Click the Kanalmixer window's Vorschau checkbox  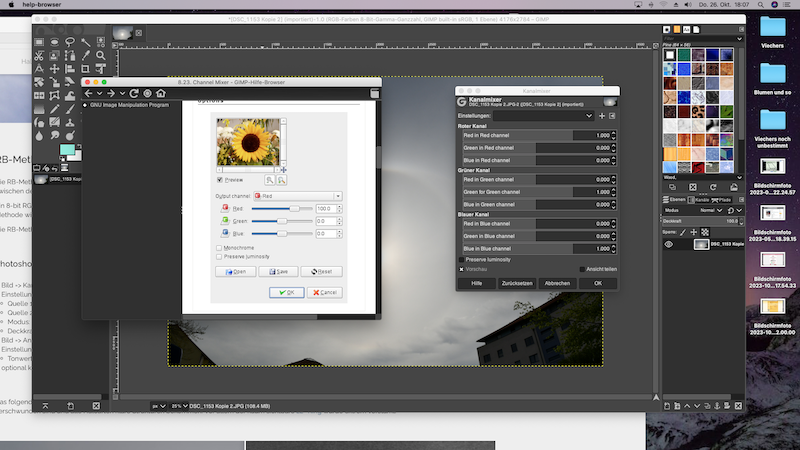[462, 268]
